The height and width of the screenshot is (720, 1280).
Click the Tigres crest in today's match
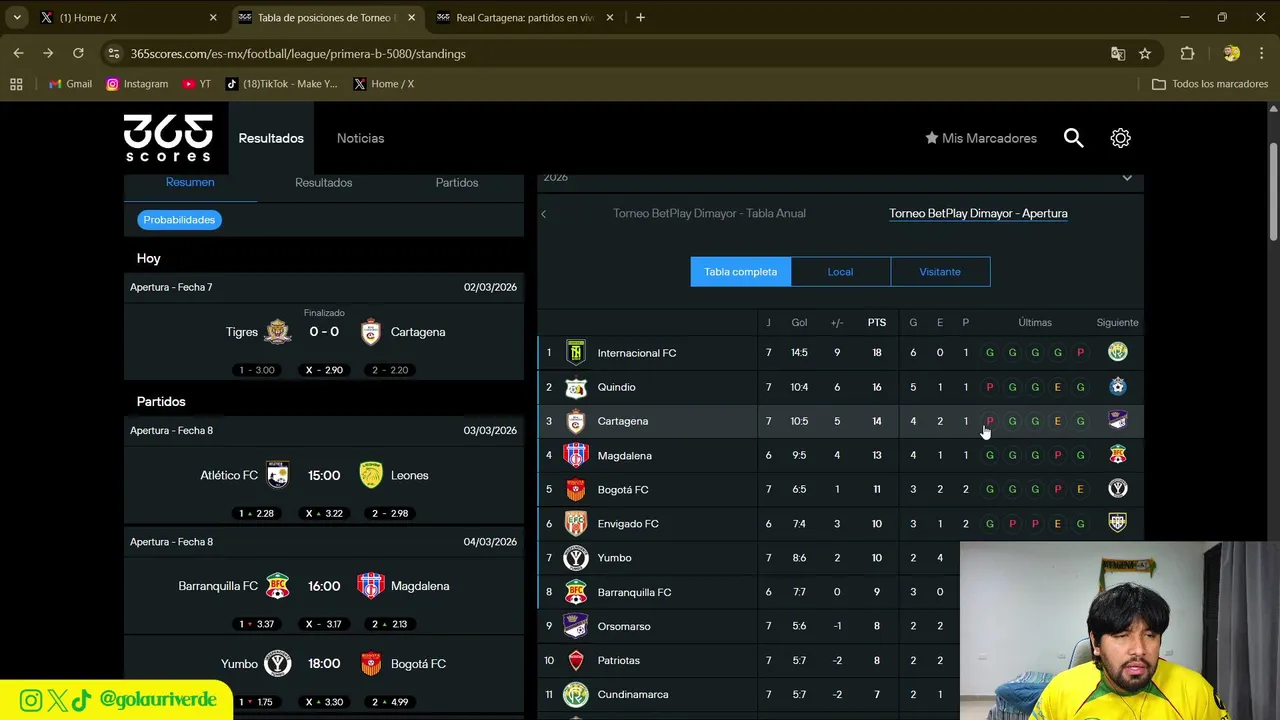(x=278, y=331)
